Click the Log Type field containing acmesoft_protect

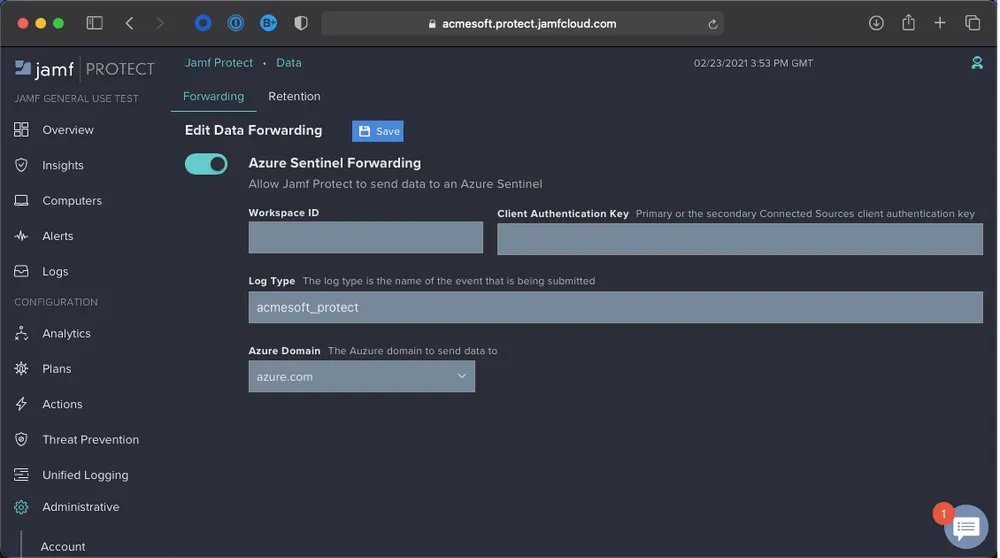pos(615,307)
